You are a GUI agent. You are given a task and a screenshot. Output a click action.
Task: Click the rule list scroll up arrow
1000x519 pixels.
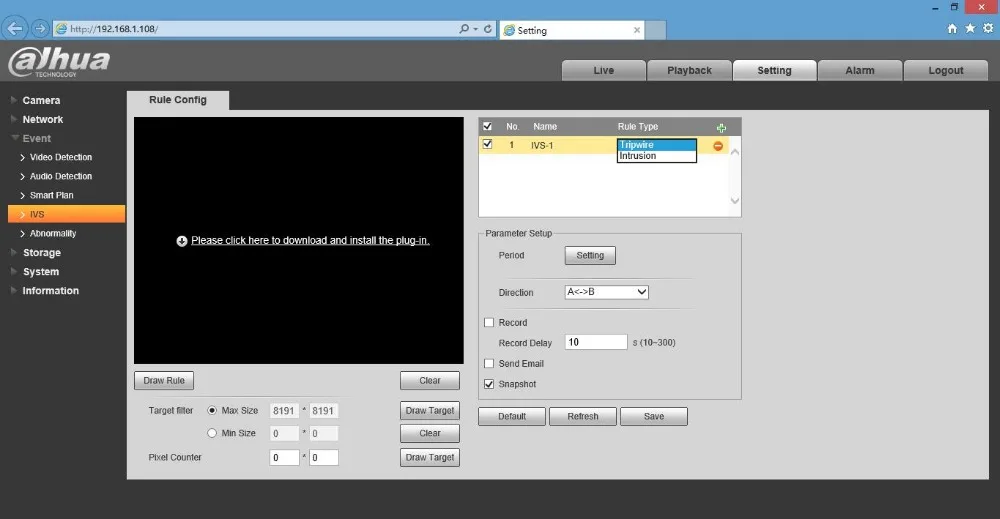pos(735,152)
